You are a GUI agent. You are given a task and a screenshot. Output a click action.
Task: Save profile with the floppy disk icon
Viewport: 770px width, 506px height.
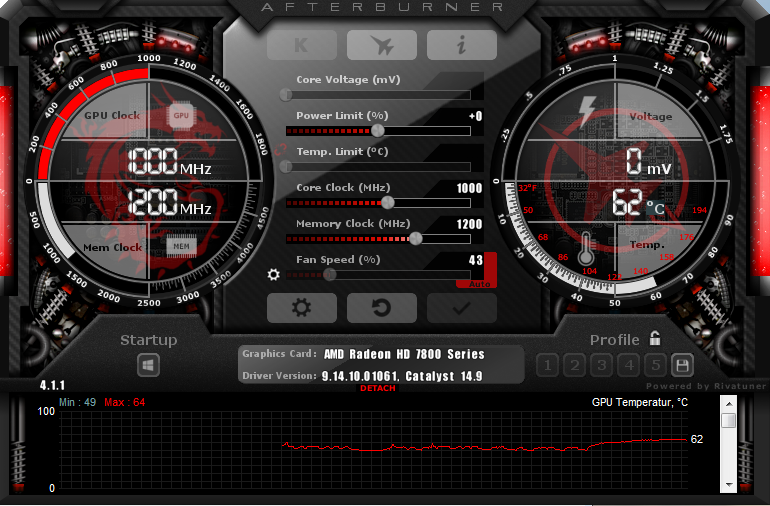point(682,365)
